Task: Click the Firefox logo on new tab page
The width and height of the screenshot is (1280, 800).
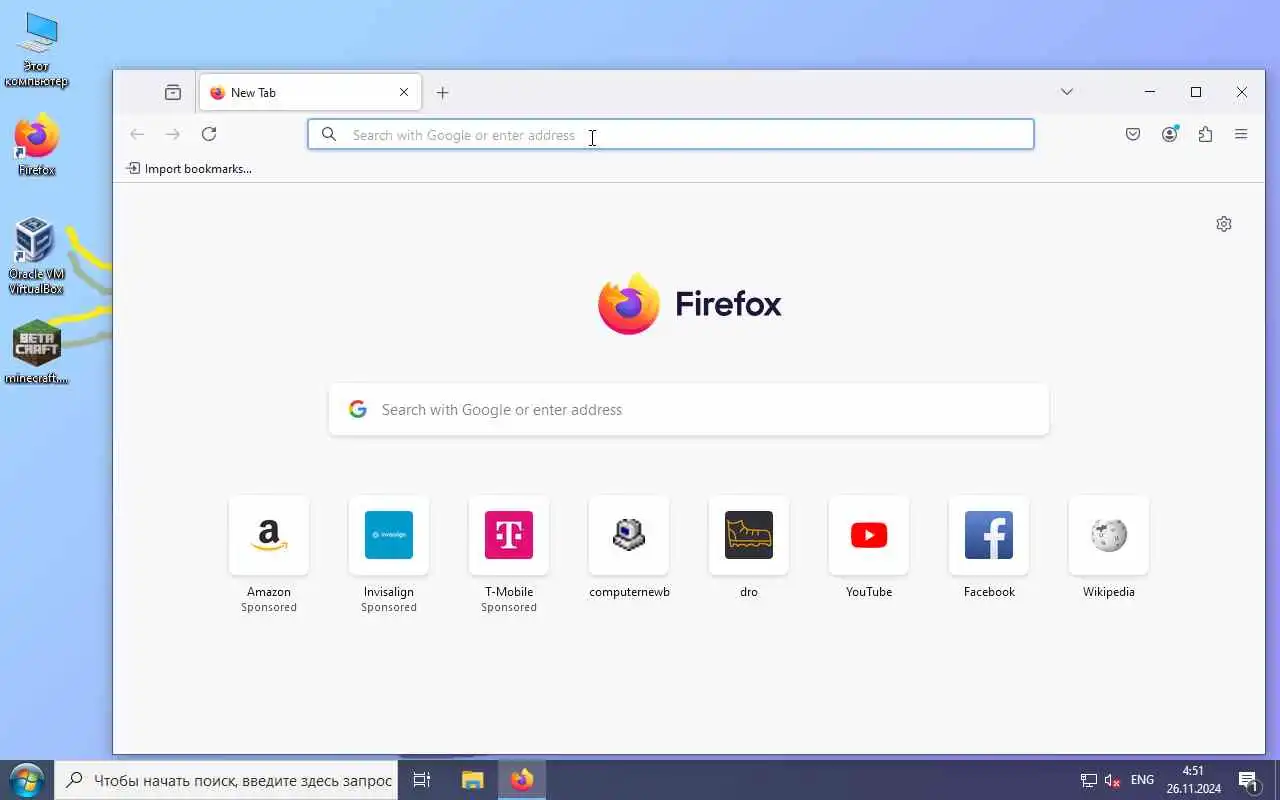Action: pyautogui.click(x=690, y=303)
